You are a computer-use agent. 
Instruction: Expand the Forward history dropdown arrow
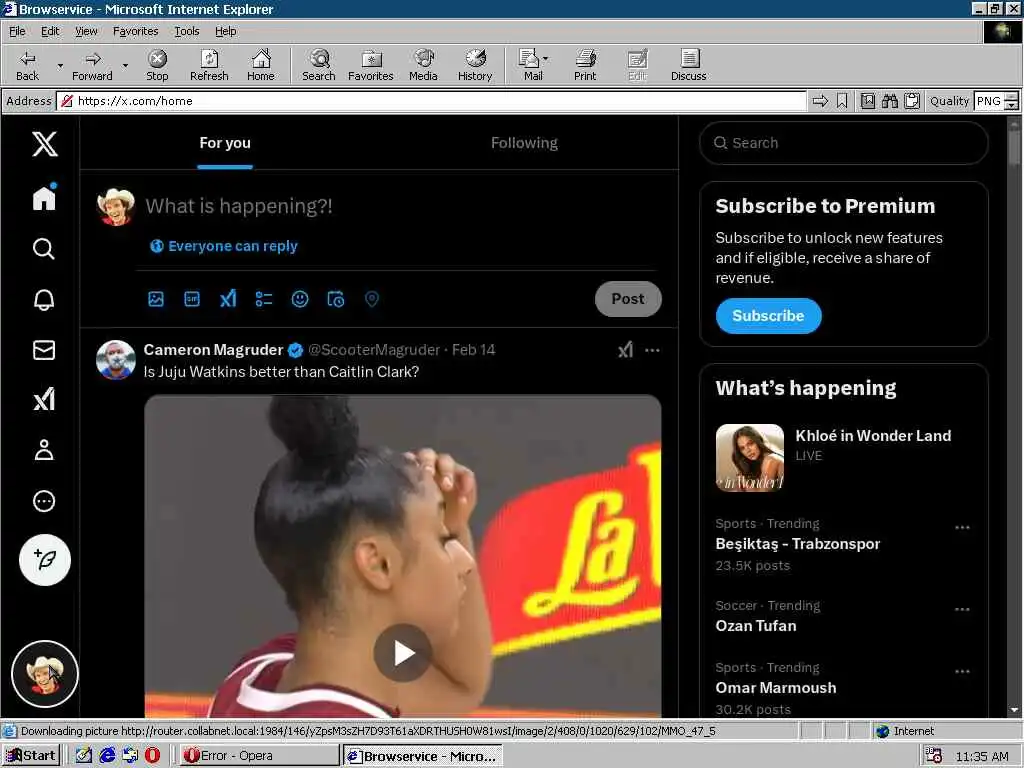[125, 65]
